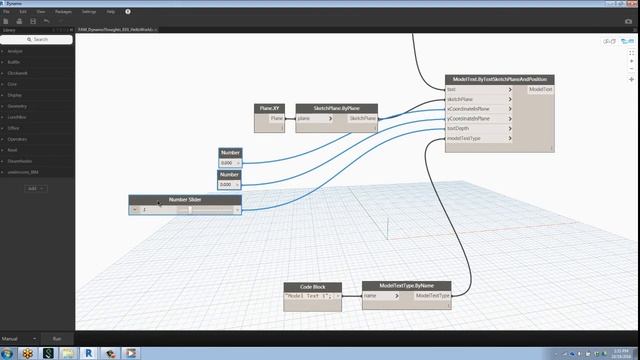Open the View menu
640x360 pixels.
pyautogui.click(x=41, y=12)
